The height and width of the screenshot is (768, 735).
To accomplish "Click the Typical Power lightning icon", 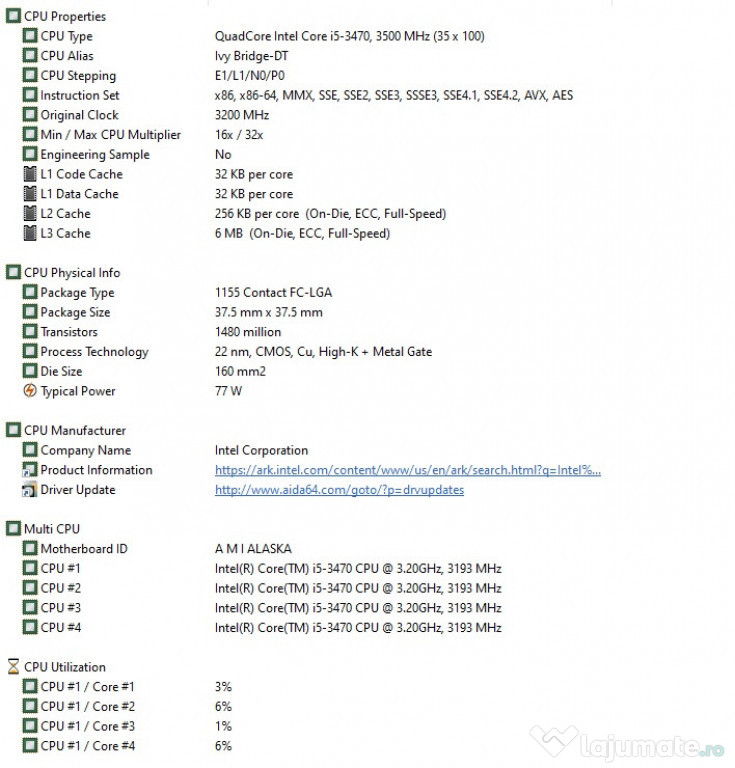I will tap(30, 391).
